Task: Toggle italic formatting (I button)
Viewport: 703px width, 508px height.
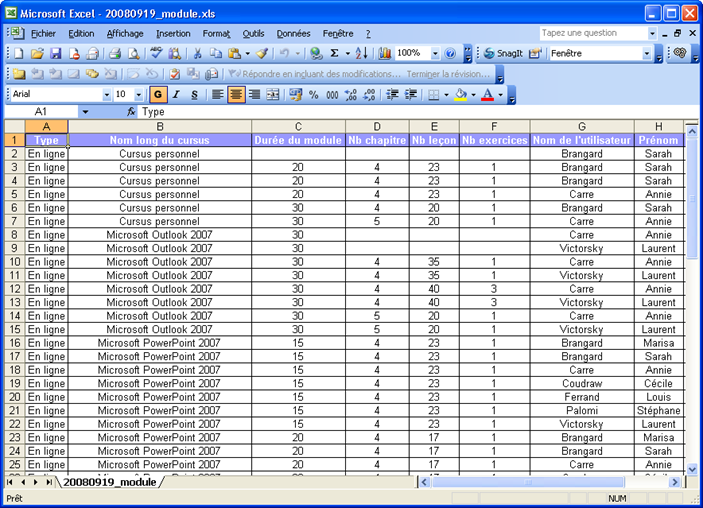Action: 176,95
